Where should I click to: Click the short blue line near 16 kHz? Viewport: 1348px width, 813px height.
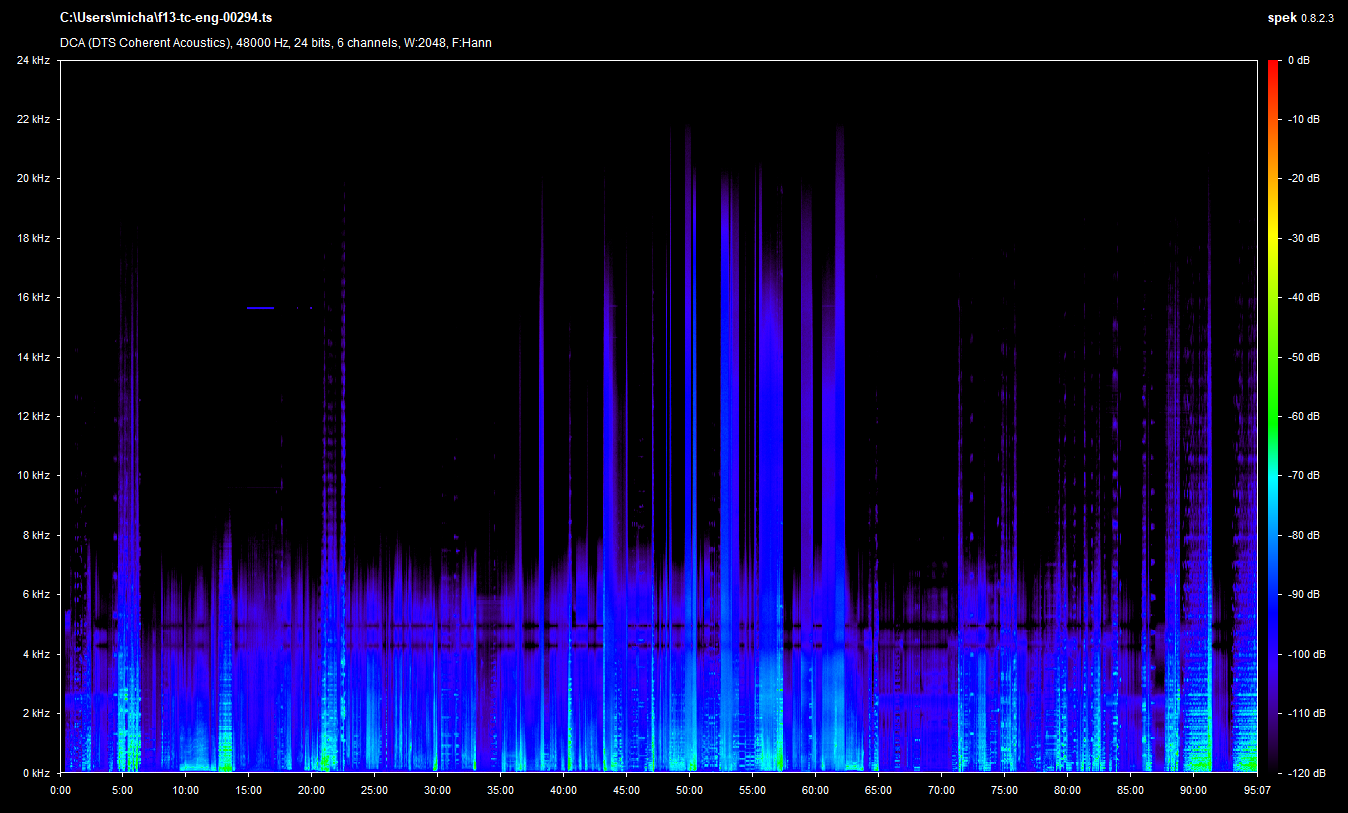(260, 308)
